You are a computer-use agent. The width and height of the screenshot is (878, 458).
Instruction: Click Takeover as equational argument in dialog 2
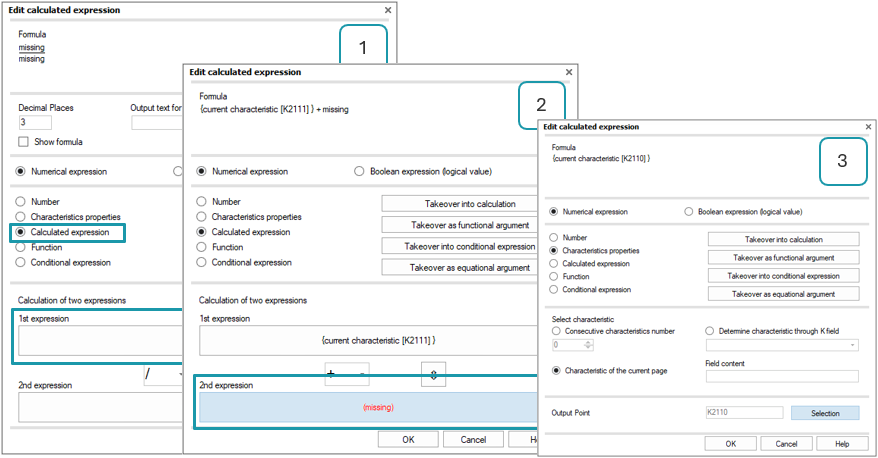click(459, 268)
